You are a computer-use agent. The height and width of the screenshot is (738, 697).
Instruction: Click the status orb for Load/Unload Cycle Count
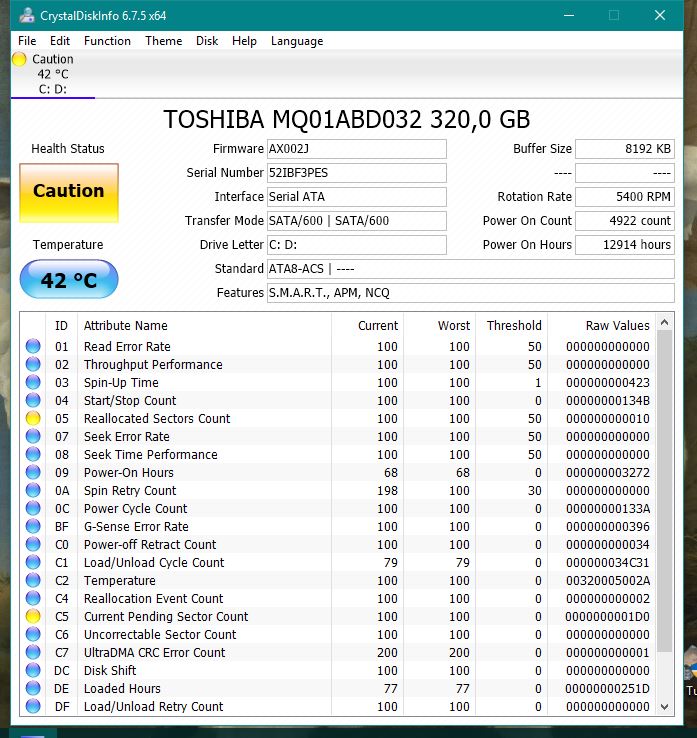point(33,562)
